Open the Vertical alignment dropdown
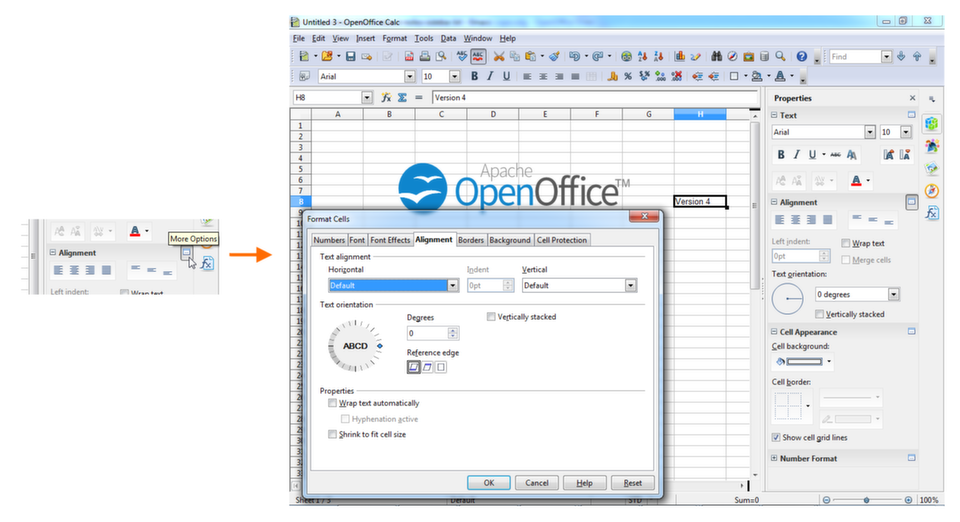The width and height of the screenshot is (960, 522). (579, 285)
